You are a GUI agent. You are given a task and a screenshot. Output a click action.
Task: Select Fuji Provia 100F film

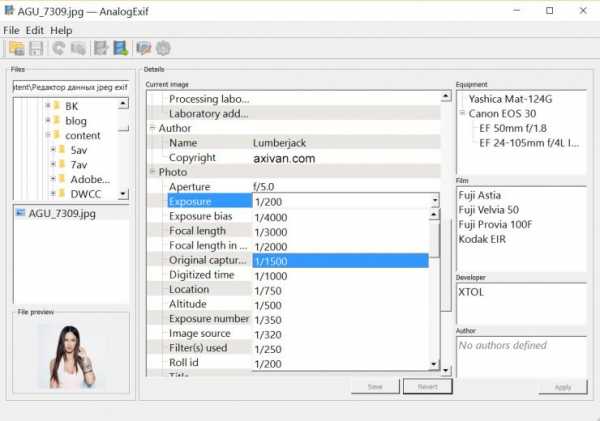tap(495, 224)
